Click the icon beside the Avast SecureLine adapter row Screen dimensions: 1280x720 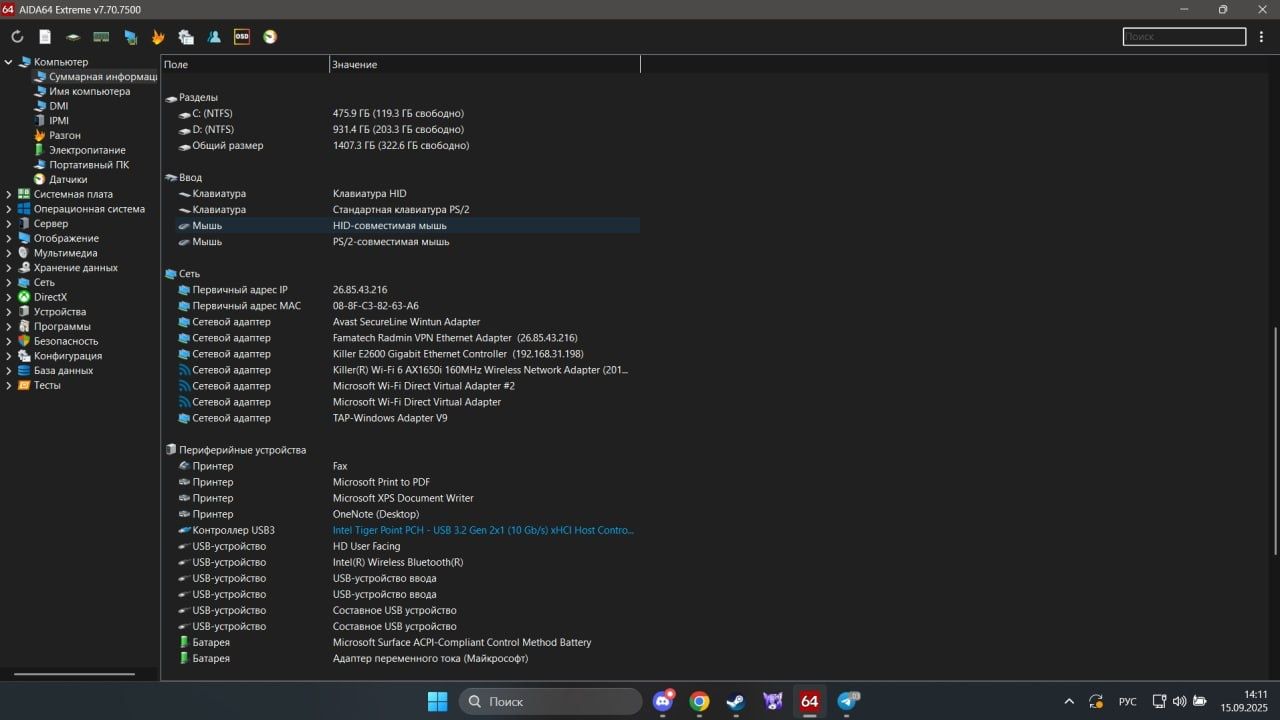pos(184,322)
